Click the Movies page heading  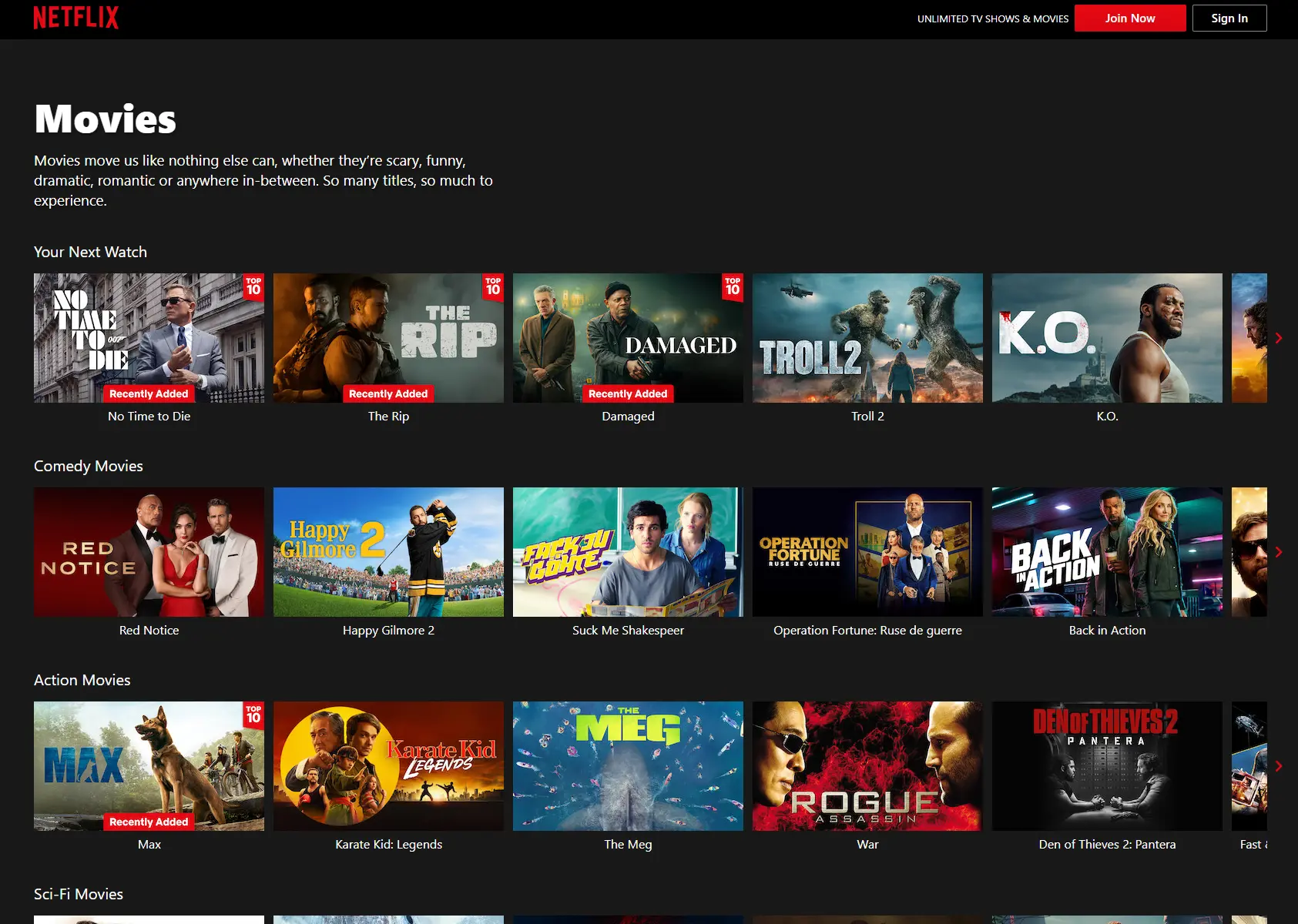[106, 119]
